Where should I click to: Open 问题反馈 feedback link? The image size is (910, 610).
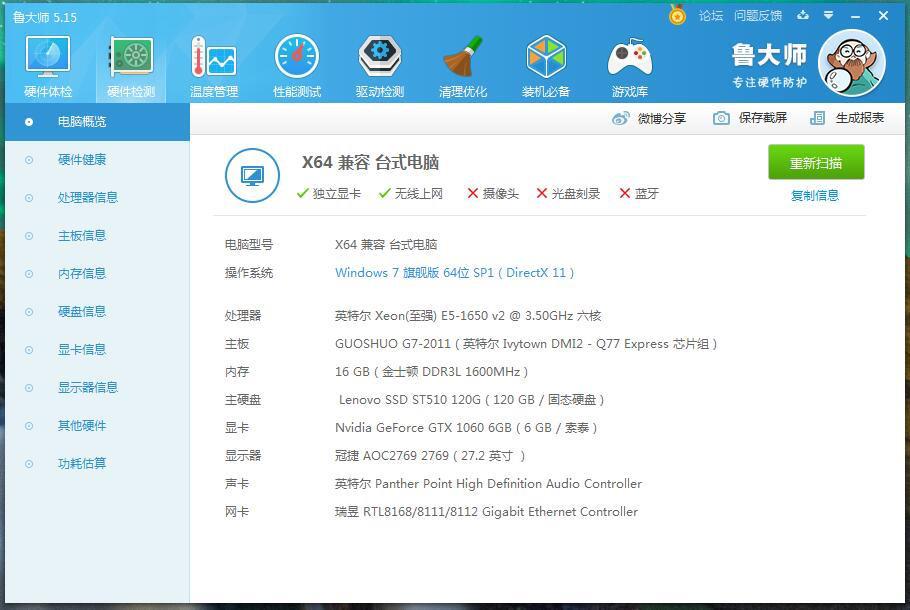click(x=758, y=16)
